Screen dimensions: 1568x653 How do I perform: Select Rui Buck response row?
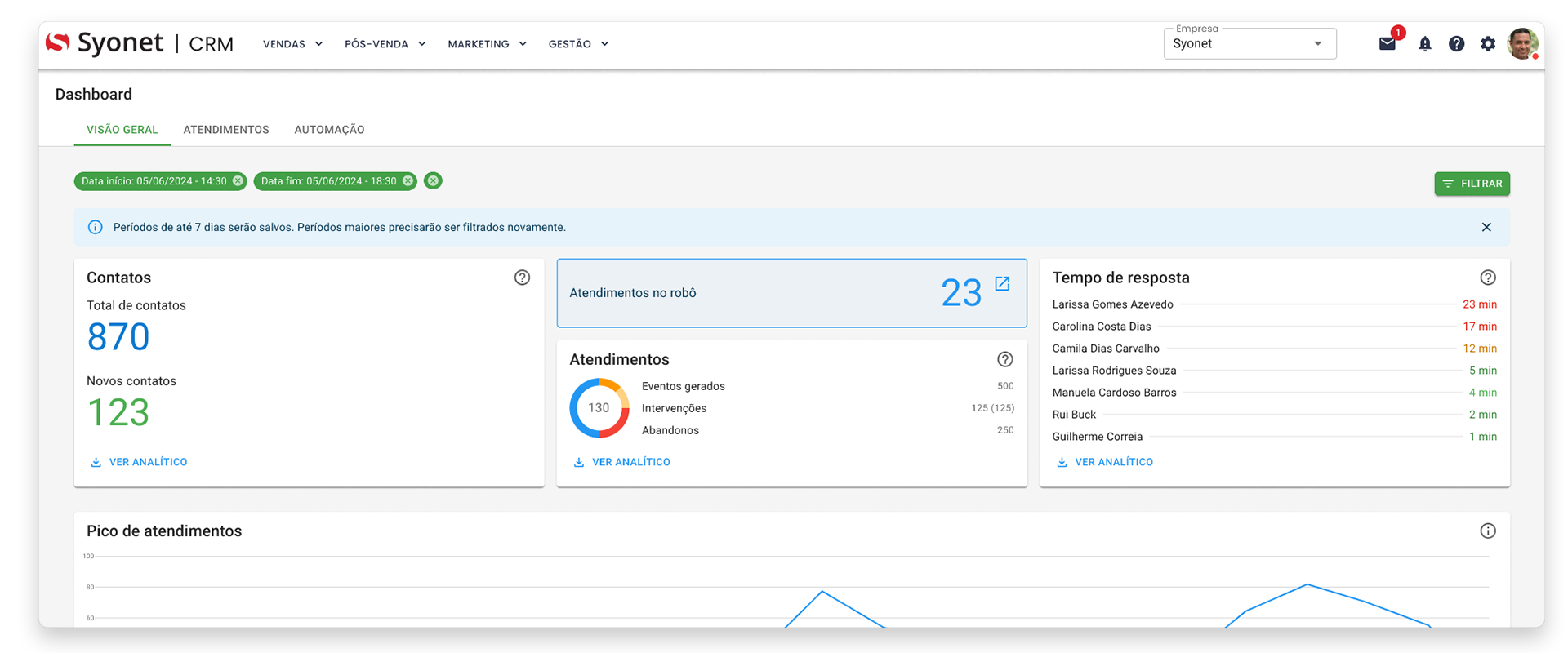click(1275, 415)
